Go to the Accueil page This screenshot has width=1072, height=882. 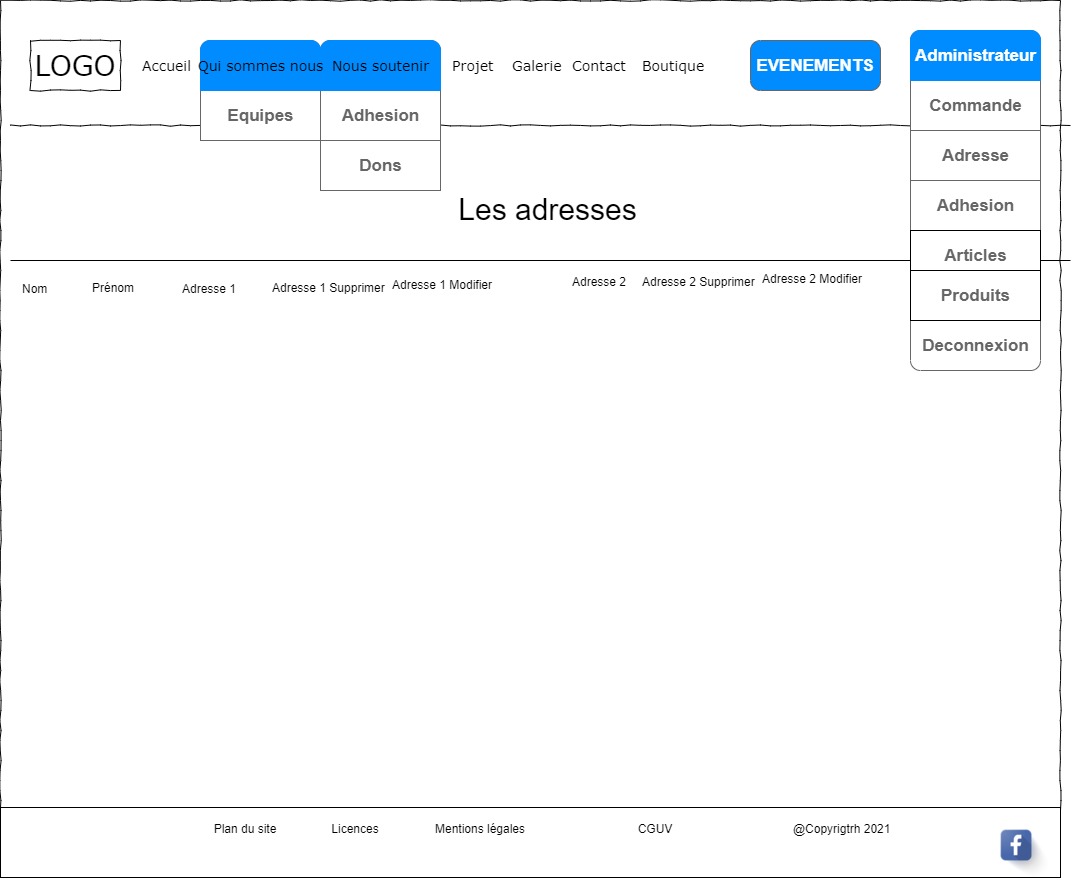[x=166, y=66]
